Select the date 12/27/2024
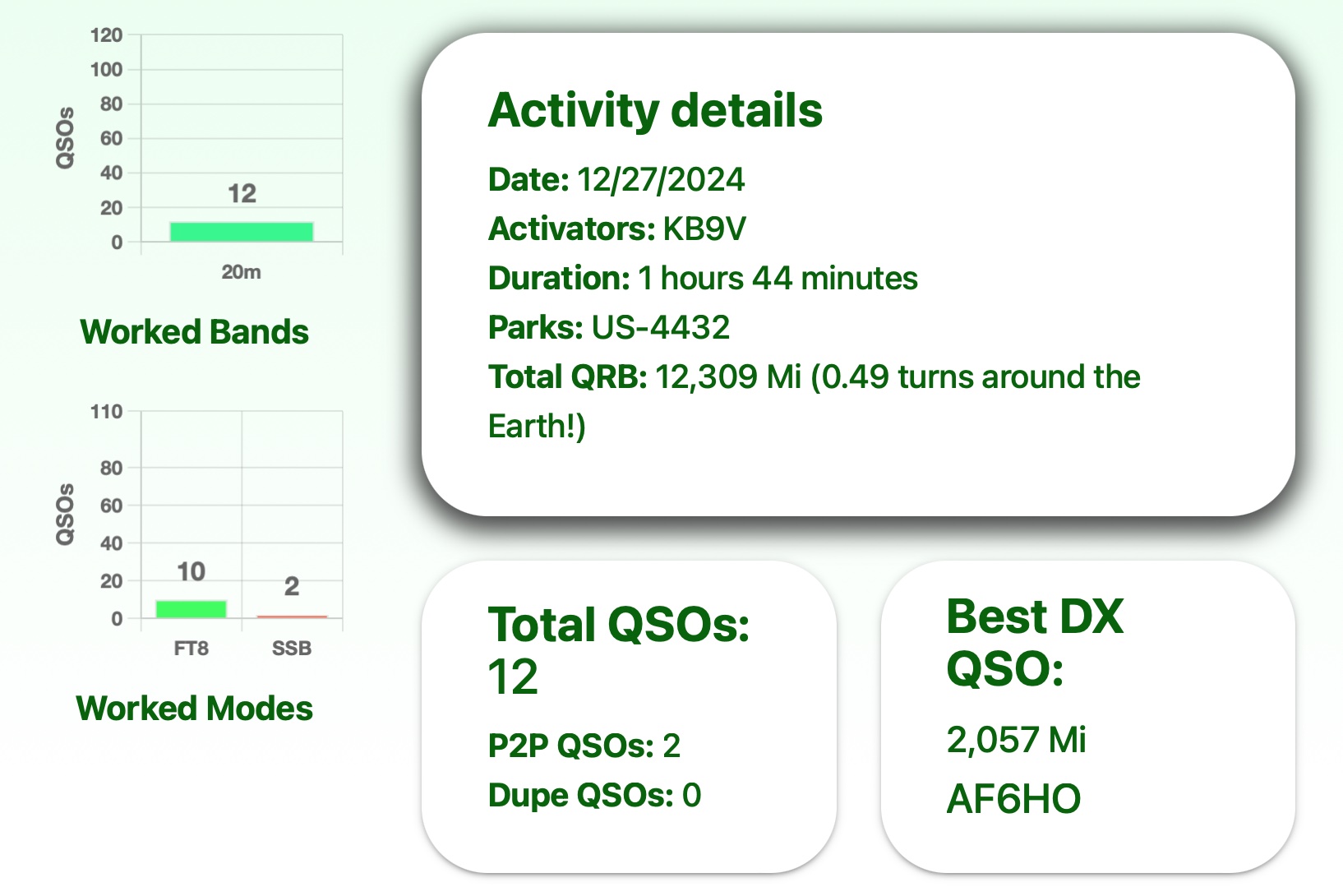The image size is (1343, 896). (660, 180)
